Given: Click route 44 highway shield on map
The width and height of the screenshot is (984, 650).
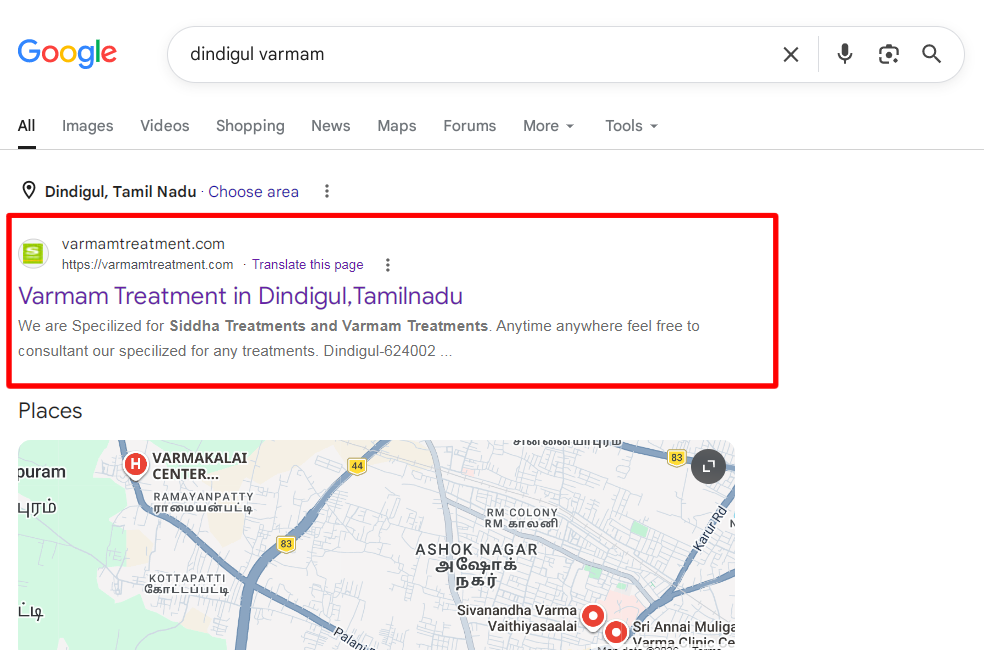Looking at the screenshot, I should pyautogui.click(x=357, y=466).
